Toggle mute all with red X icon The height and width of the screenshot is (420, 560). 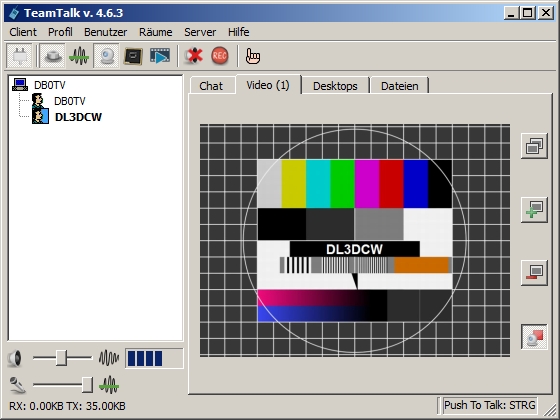click(194, 56)
